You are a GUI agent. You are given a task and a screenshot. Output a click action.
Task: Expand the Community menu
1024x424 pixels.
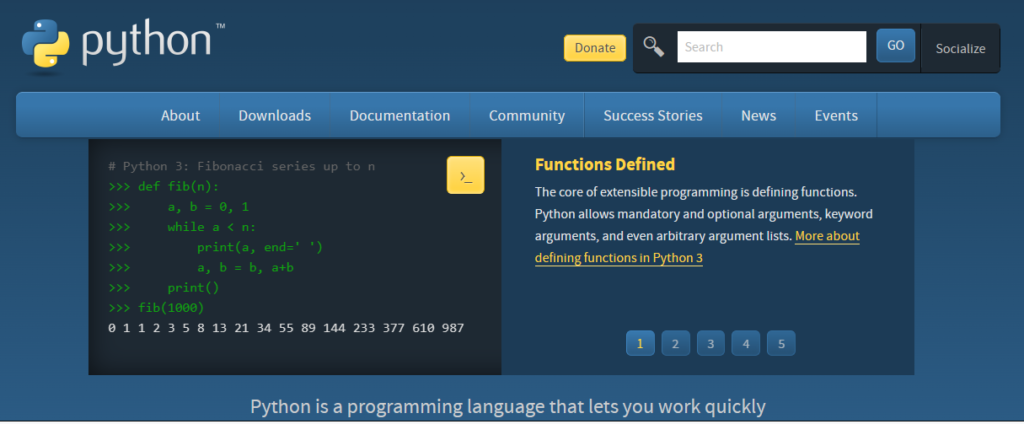[526, 115]
